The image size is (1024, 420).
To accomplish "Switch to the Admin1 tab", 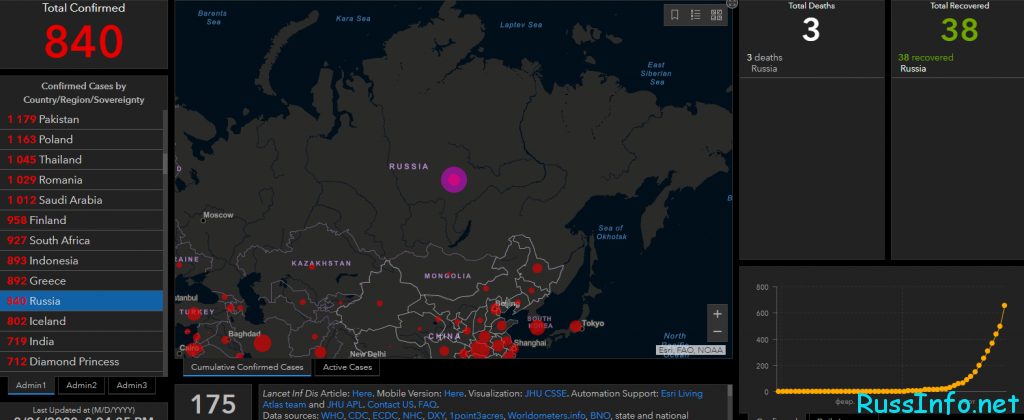I will coord(31,385).
